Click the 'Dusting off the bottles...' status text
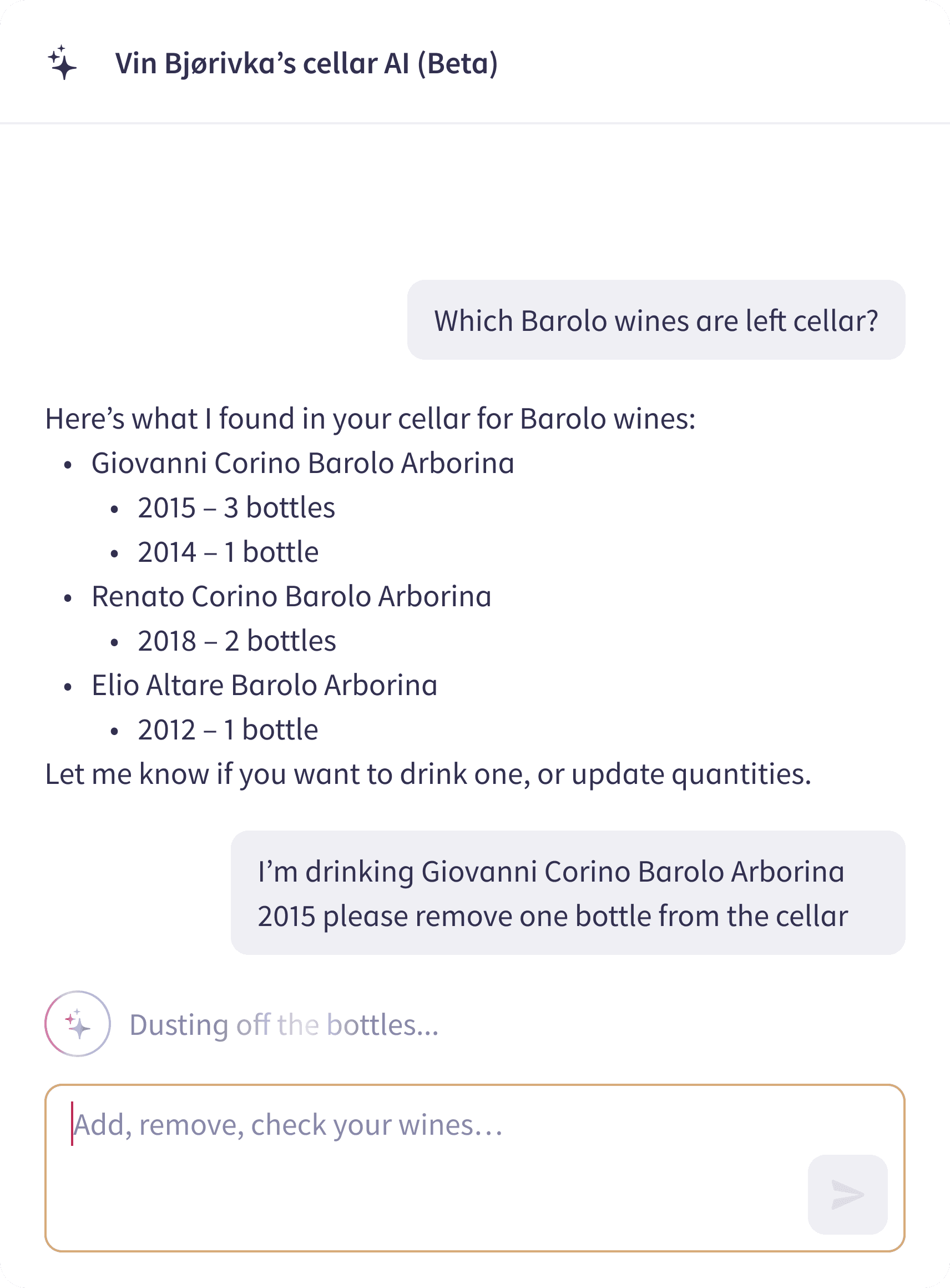The image size is (950, 1288). 284,1025
